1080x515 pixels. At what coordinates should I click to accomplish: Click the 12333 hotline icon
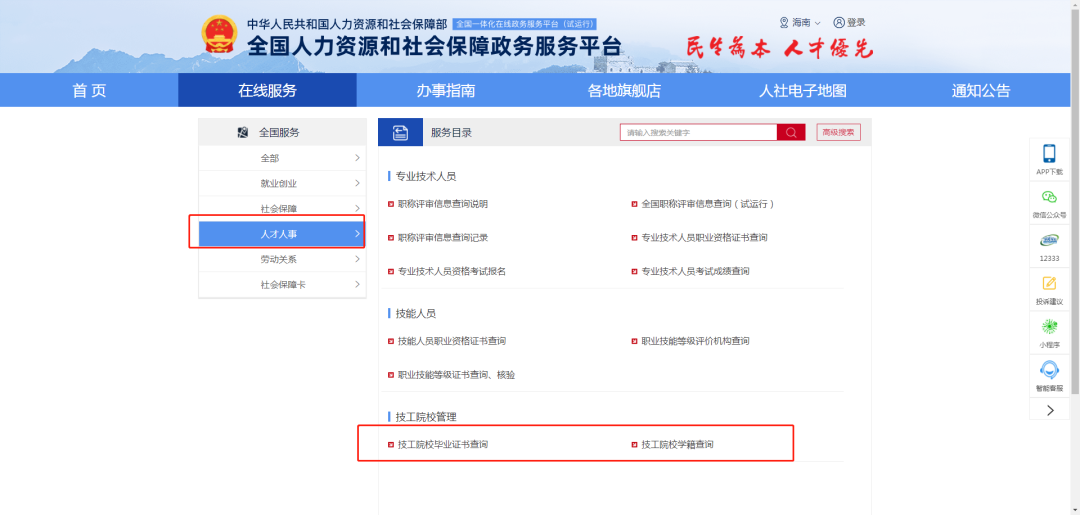tap(1049, 241)
